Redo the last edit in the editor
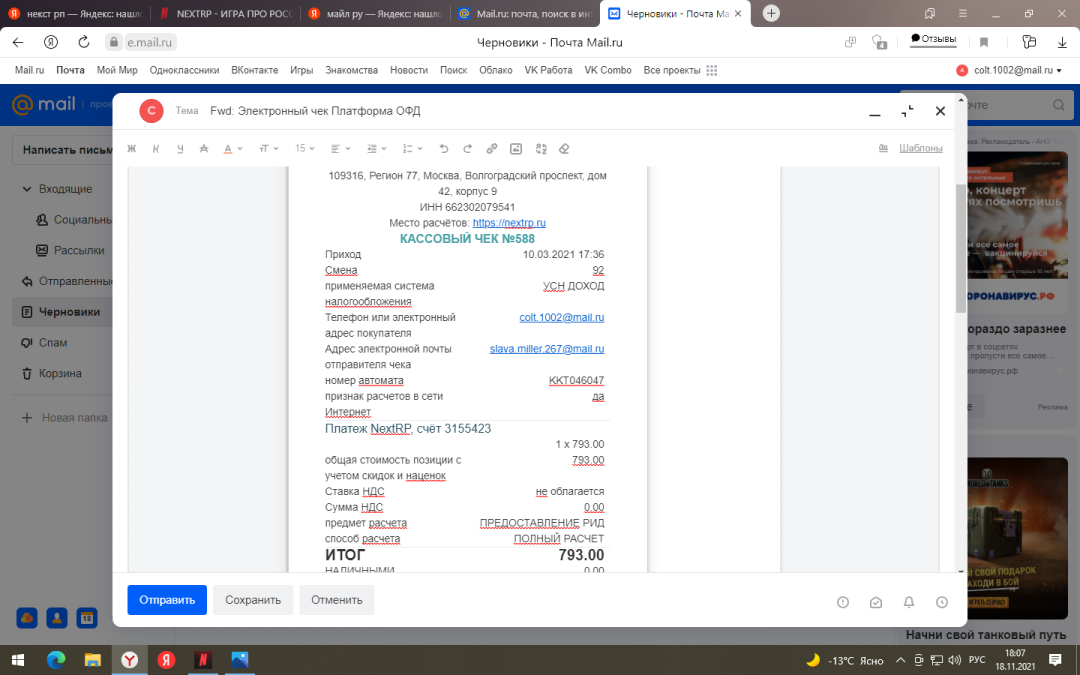 point(468,148)
